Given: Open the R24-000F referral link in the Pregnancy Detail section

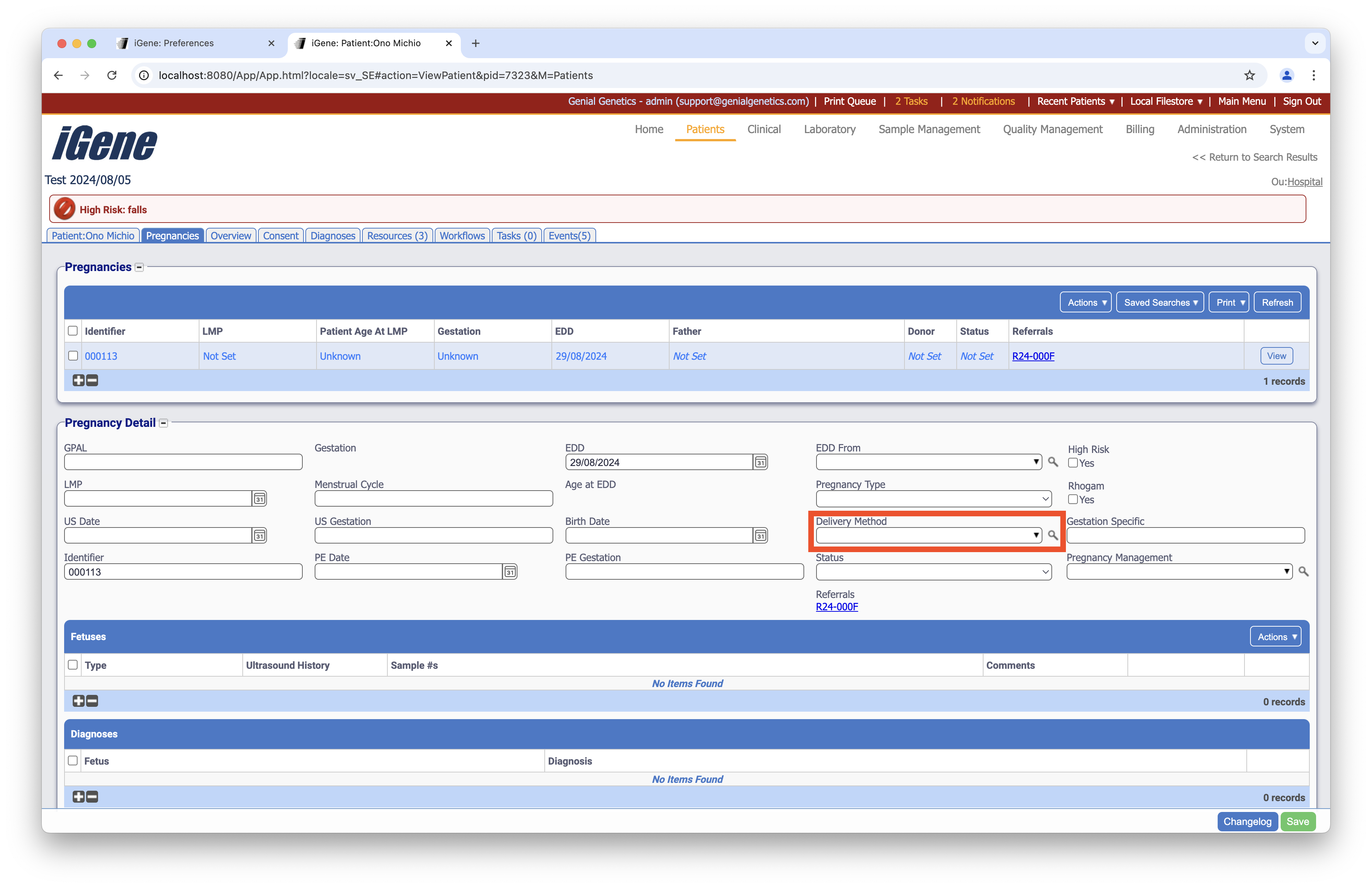Looking at the screenshot, I should (x=837, y=607).
